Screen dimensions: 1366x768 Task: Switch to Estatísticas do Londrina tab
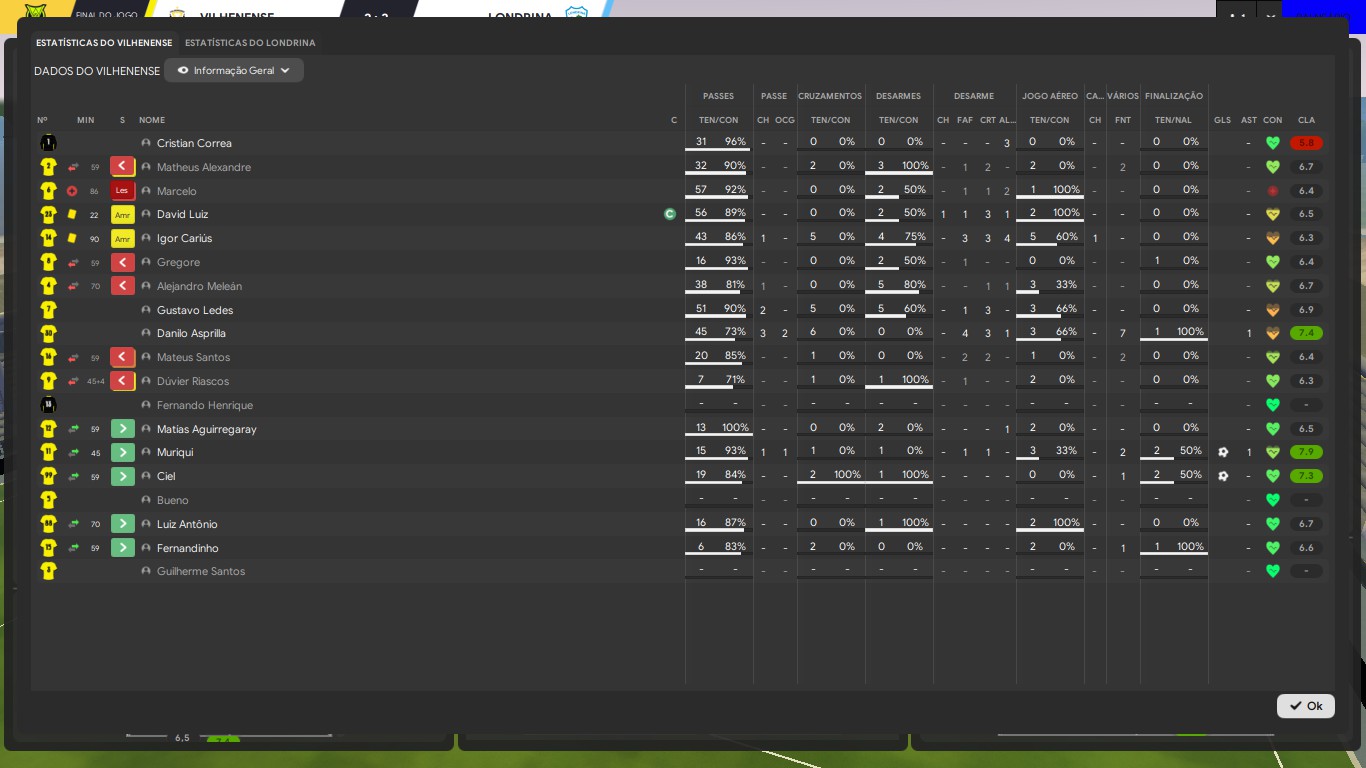250,43
